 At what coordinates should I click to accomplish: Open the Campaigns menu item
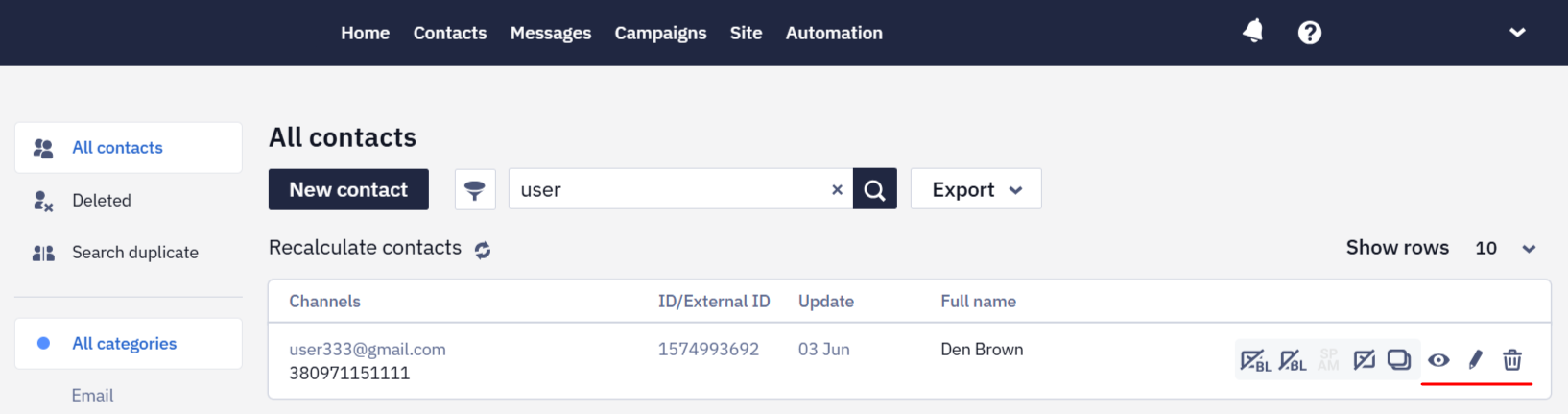point(660,33)
